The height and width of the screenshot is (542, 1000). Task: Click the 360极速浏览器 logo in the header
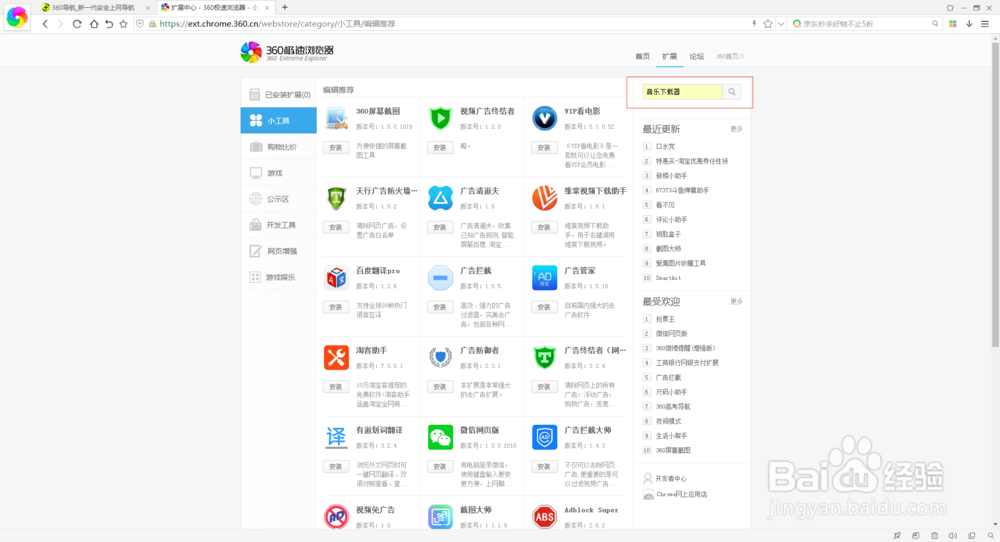(x=287, y=52)
